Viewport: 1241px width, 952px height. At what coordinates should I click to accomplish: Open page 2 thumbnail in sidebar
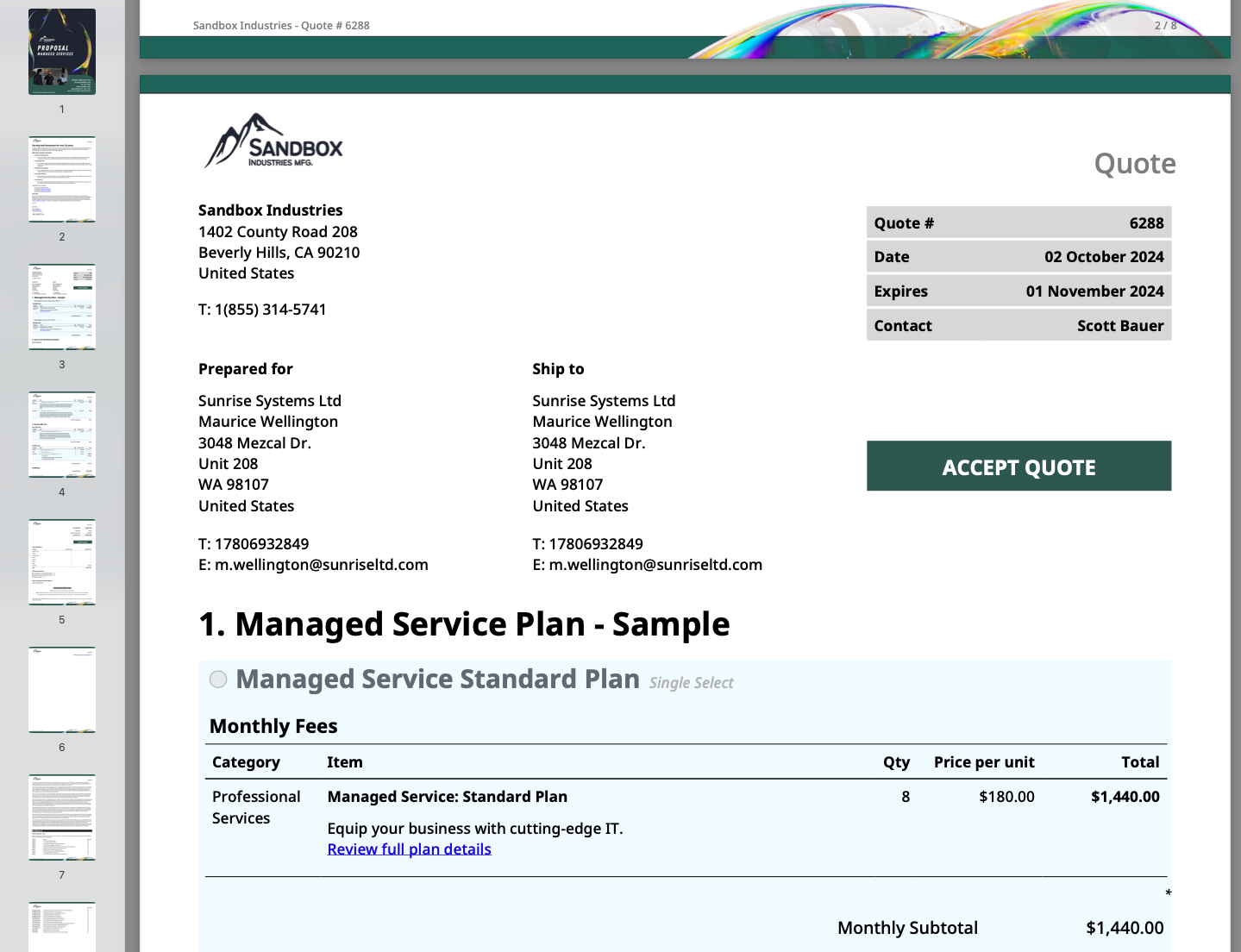pos(62,179)
